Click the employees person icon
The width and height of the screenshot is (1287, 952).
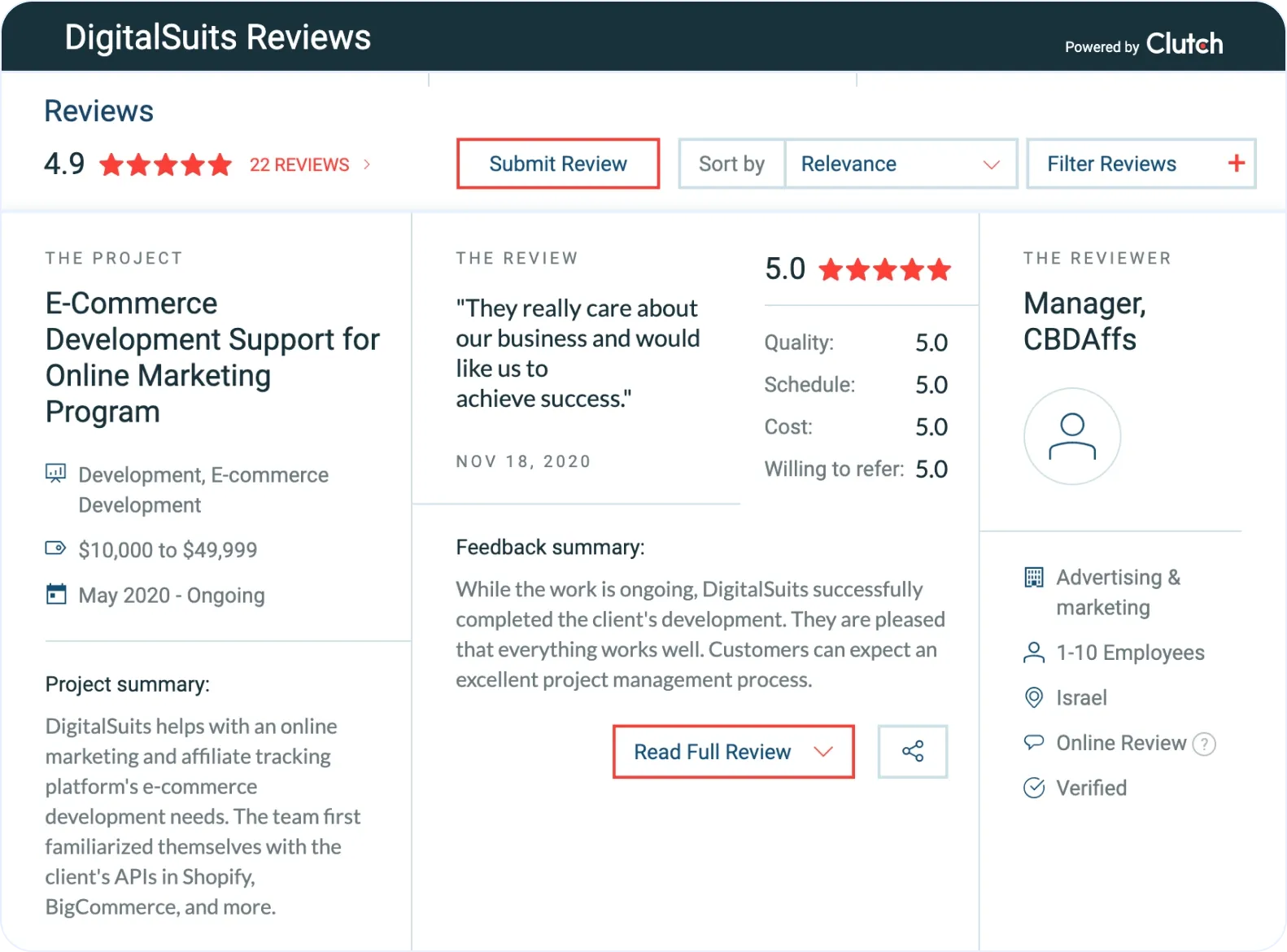tap(1033, 653)
